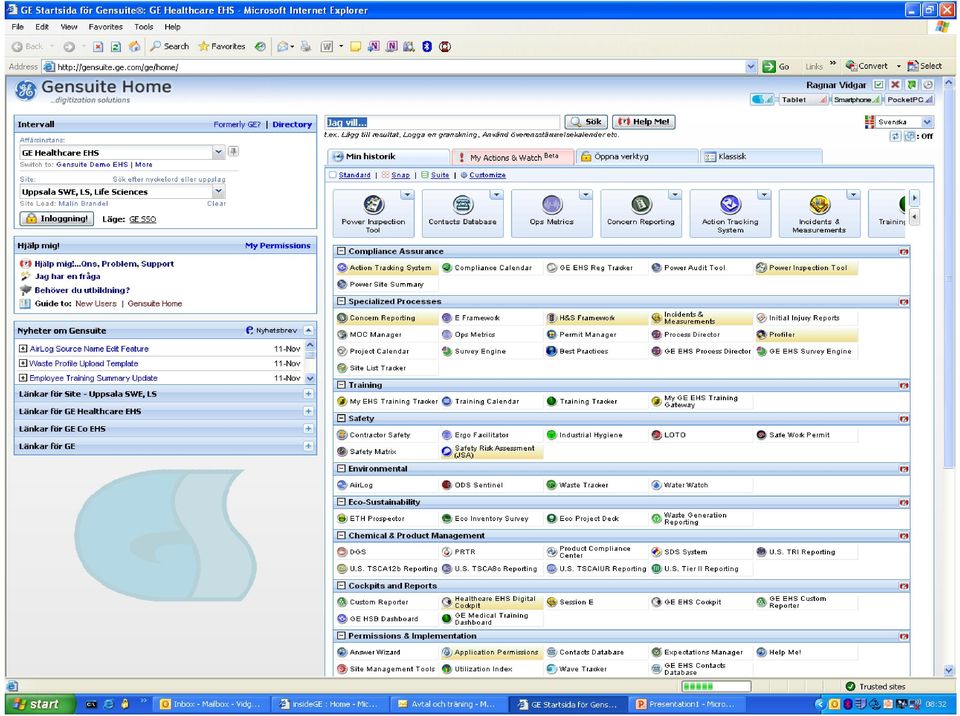Click the AirLog icon
Screen dimensions: 960x716
click(x=342, y=484)
